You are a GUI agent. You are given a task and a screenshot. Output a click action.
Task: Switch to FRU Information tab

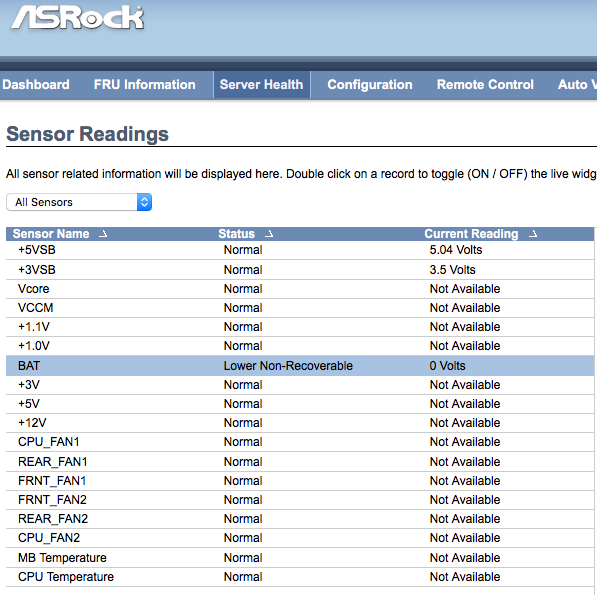tap(145, 85)
